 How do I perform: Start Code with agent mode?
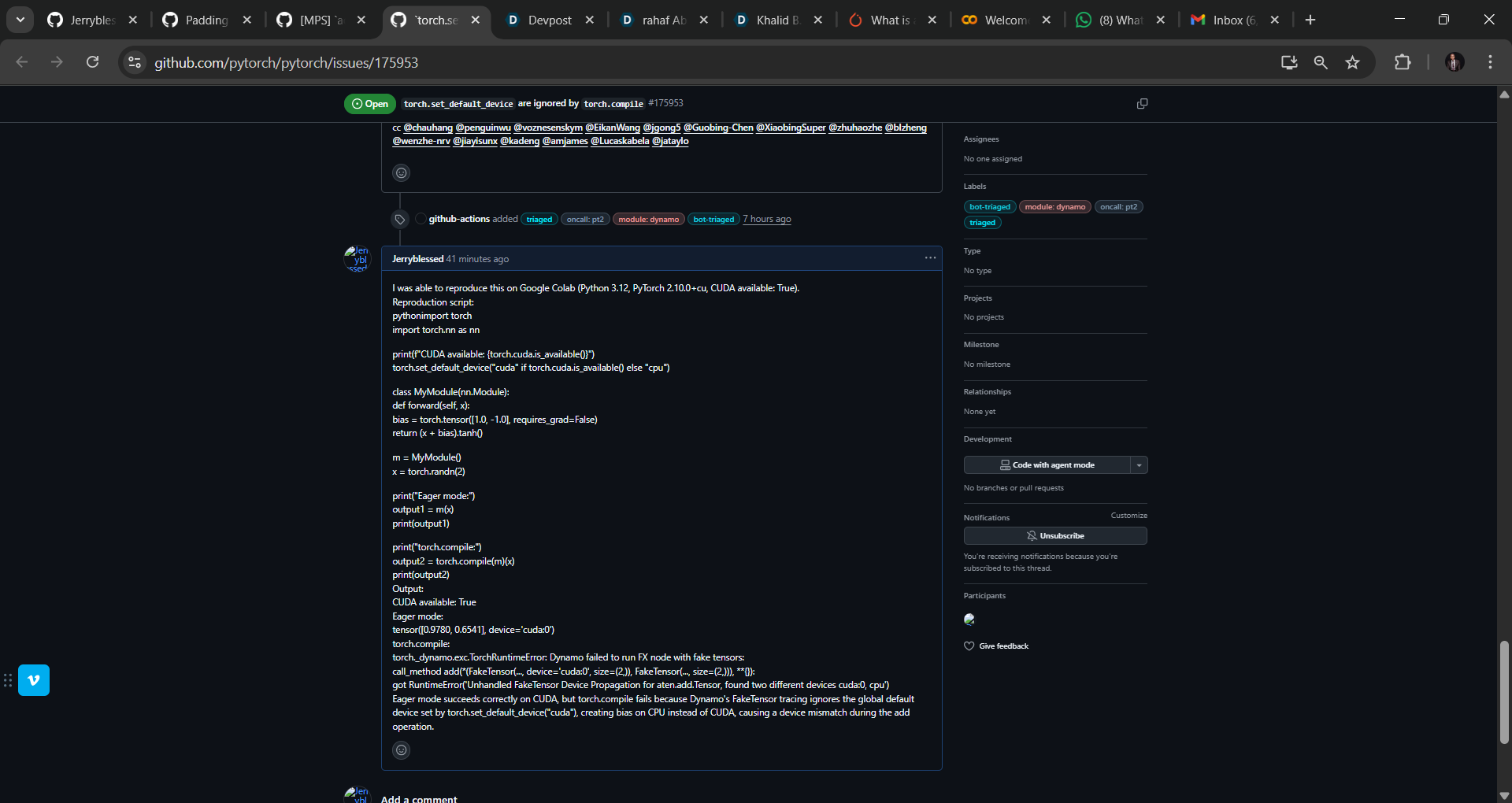[x=1047, y=465]
